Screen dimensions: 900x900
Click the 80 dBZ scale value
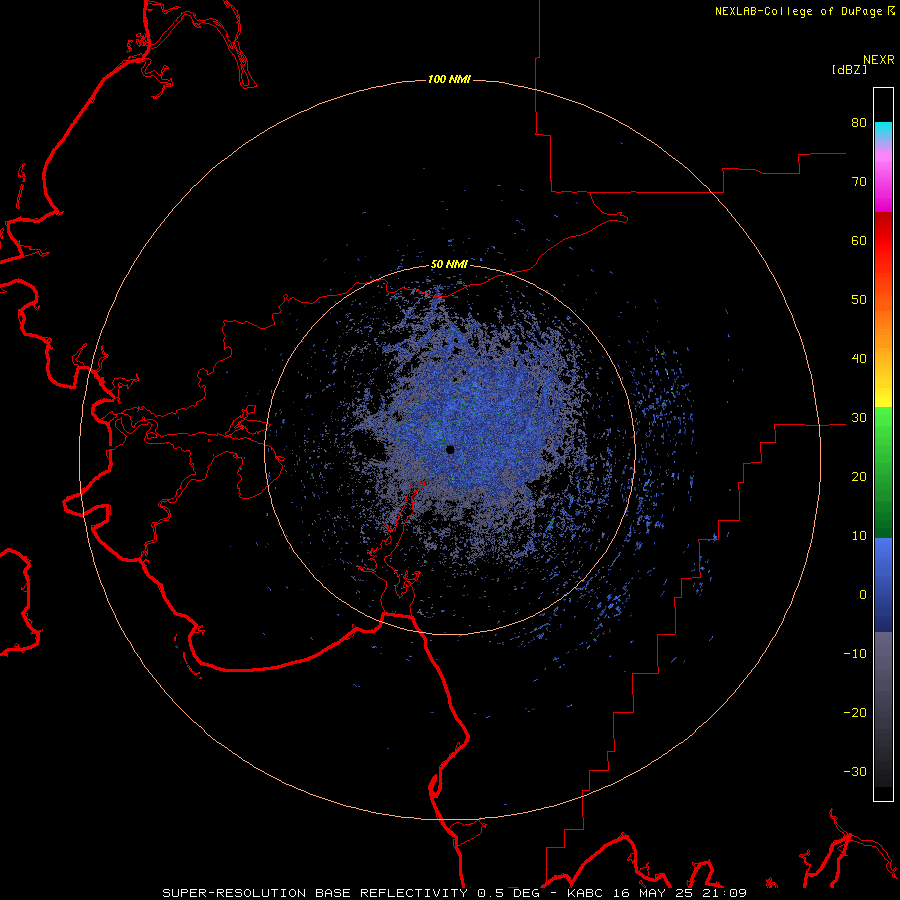coord(859,122)
